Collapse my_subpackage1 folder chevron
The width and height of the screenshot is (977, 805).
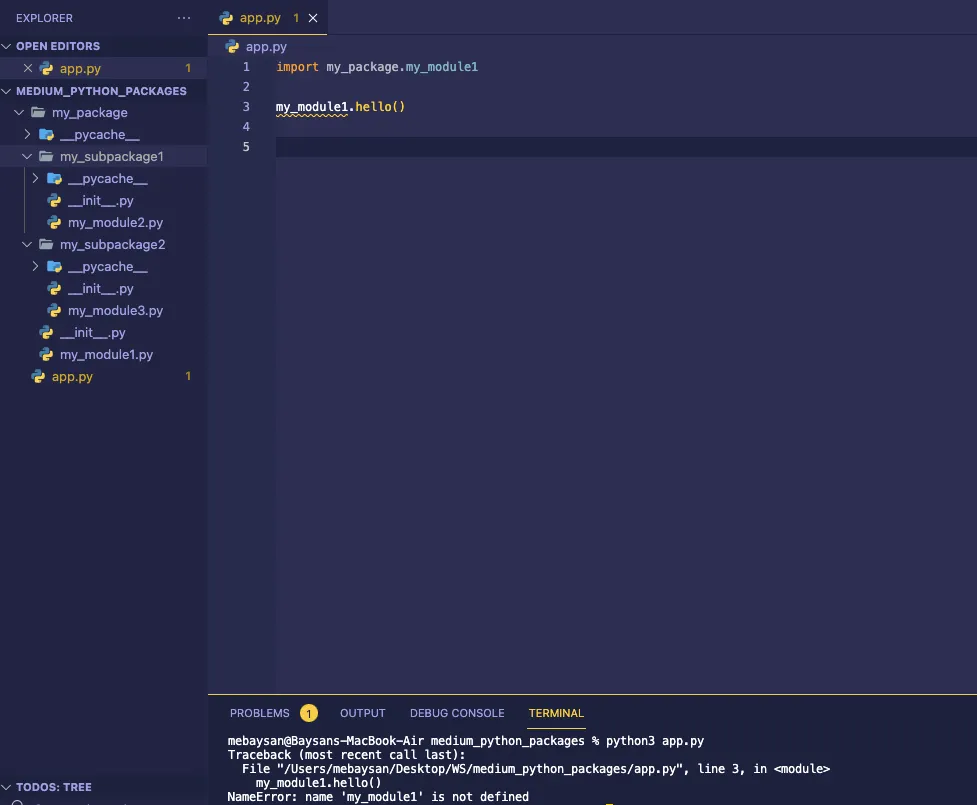point(27,156)
